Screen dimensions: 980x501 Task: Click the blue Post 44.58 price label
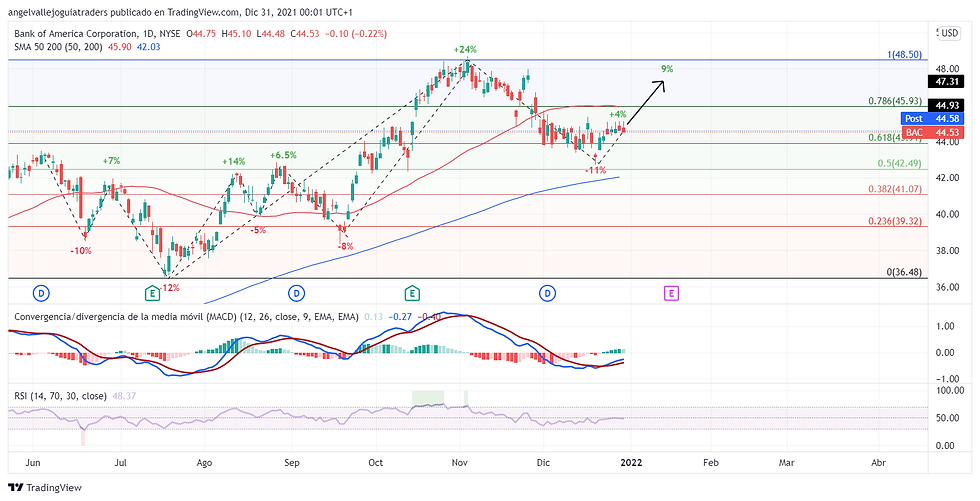coord(933,118)
